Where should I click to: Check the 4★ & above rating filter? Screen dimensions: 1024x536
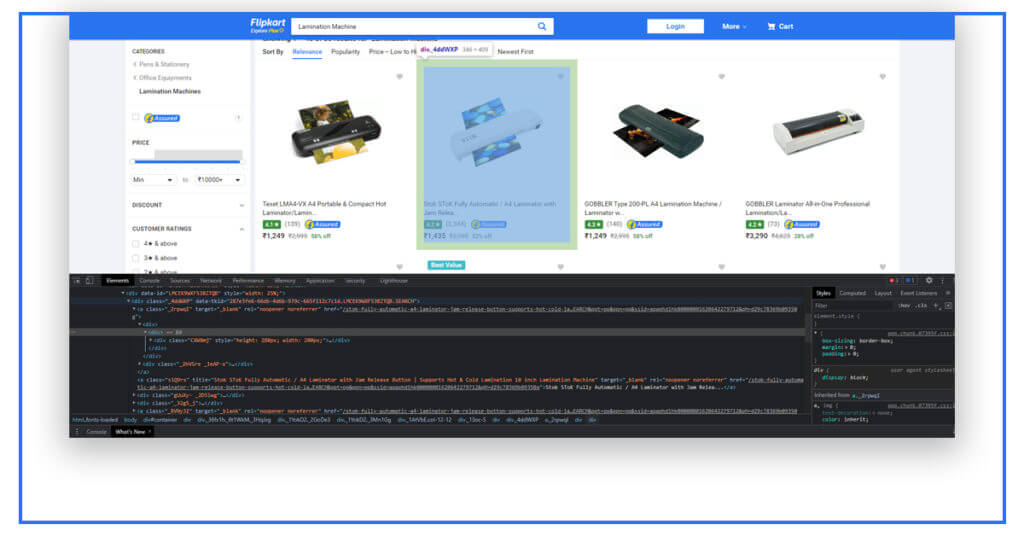coord(136,244)
